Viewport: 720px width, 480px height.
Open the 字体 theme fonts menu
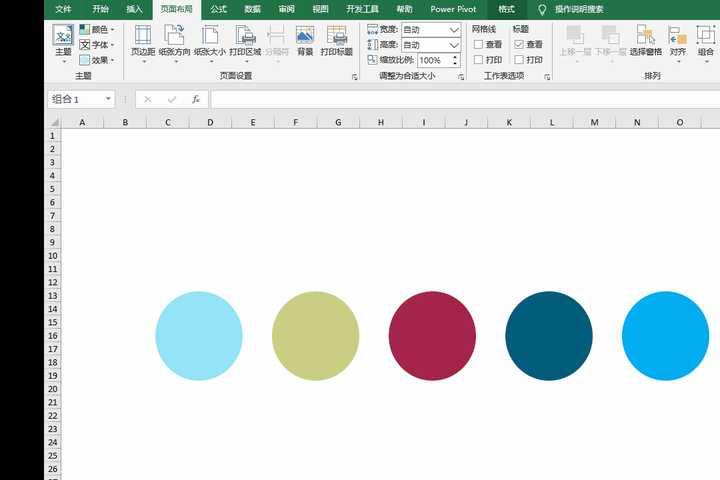click(96, 45)
